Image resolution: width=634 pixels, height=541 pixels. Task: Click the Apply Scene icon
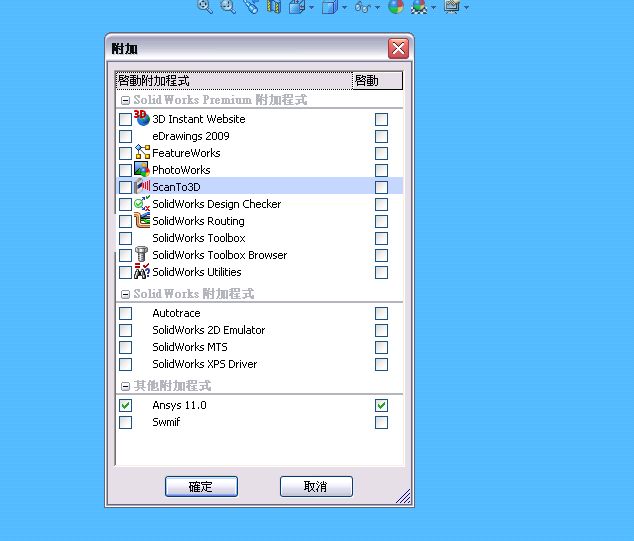(419, 6)
